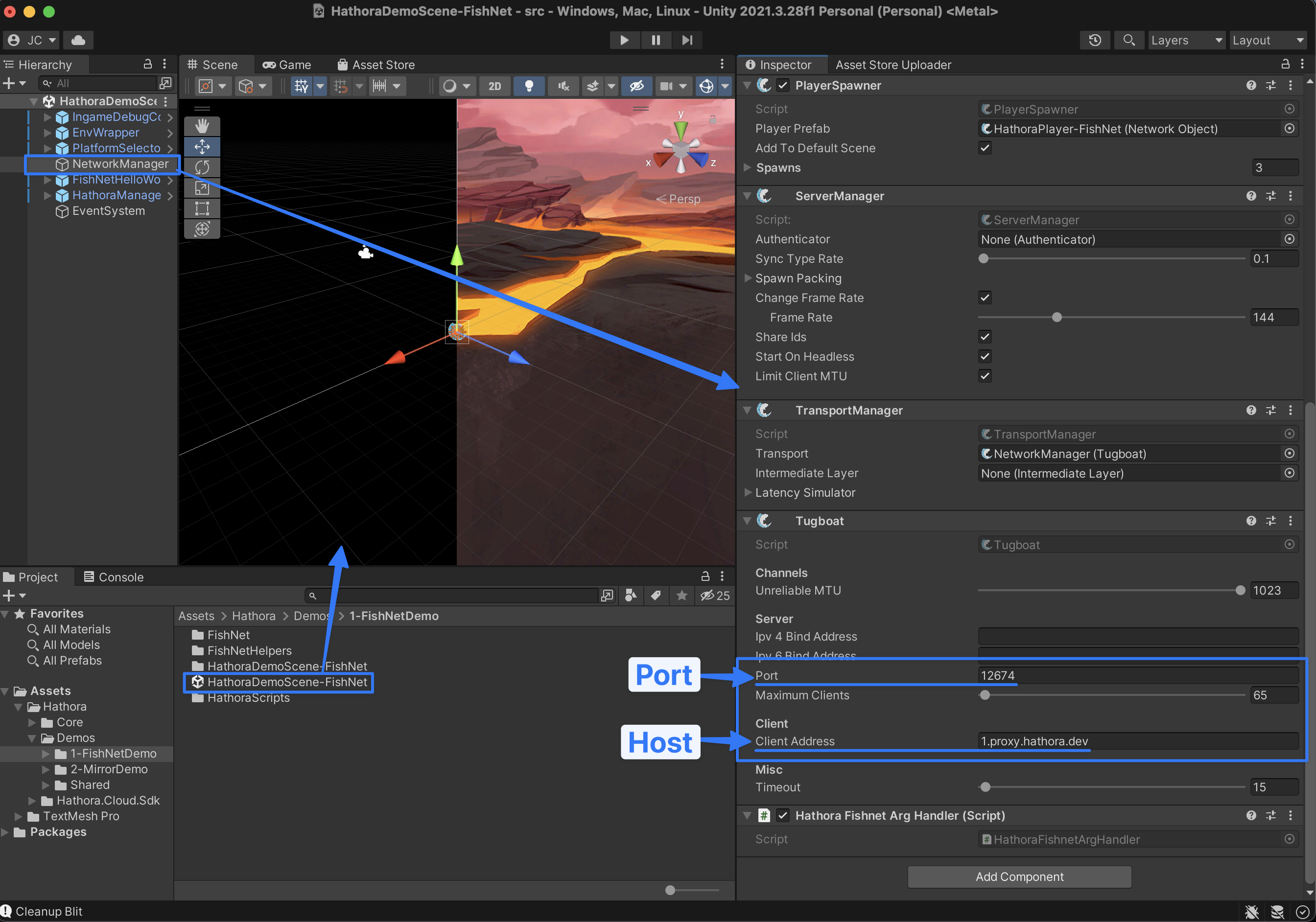Switch to the Asset Store tab
The image size is (1316, 922).
point(376,65)
